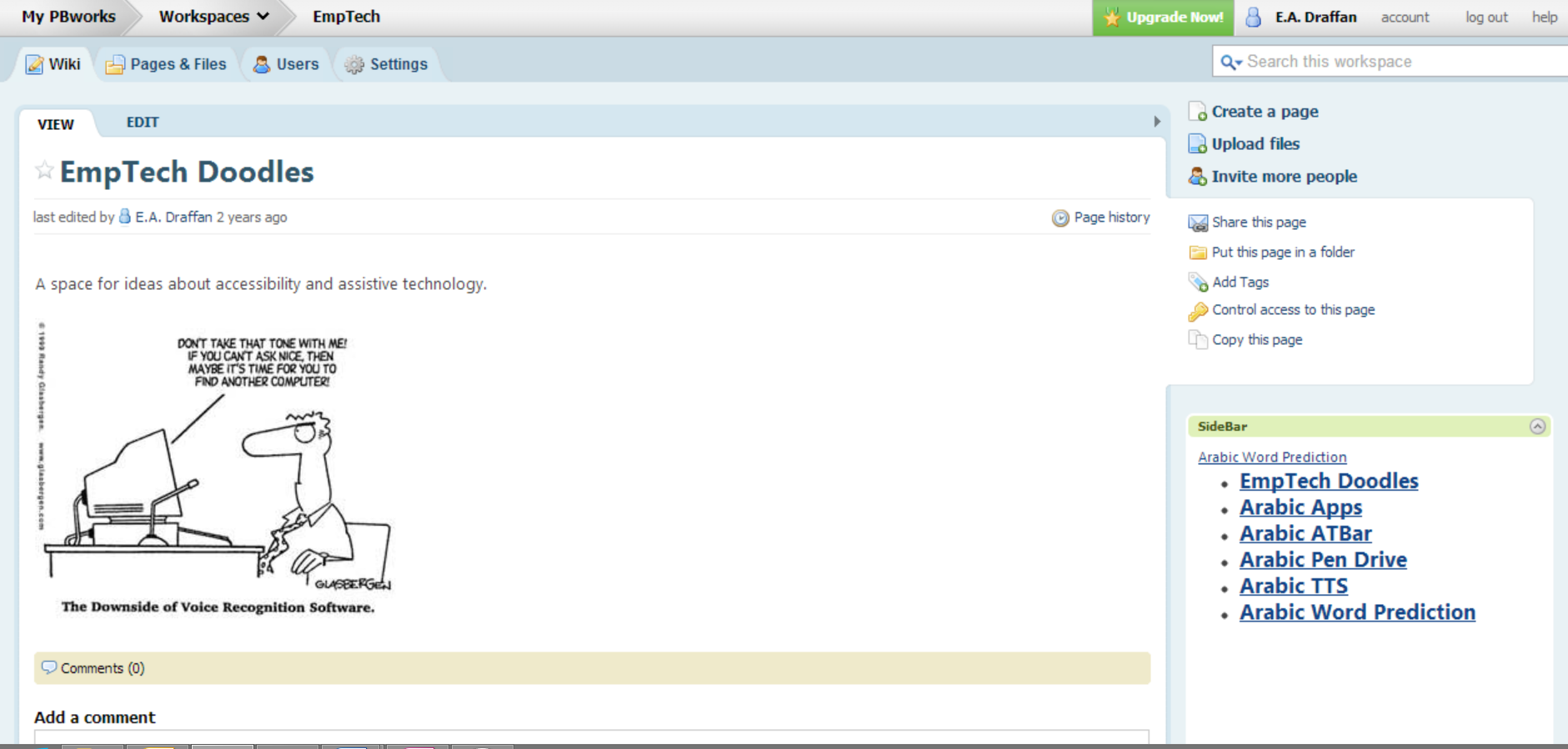Click the Settings gear icon
Viewport: 1568px width, 749px height.
click(x=354, y=64)
